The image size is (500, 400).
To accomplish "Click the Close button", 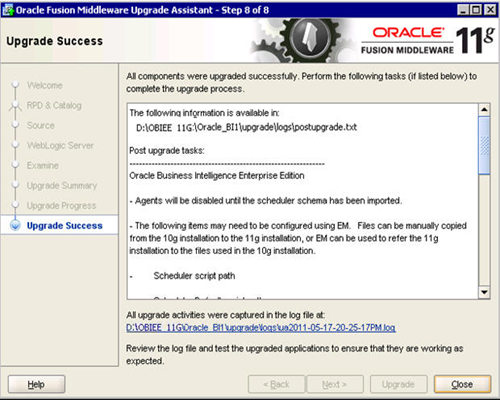I will click(462, 384).
